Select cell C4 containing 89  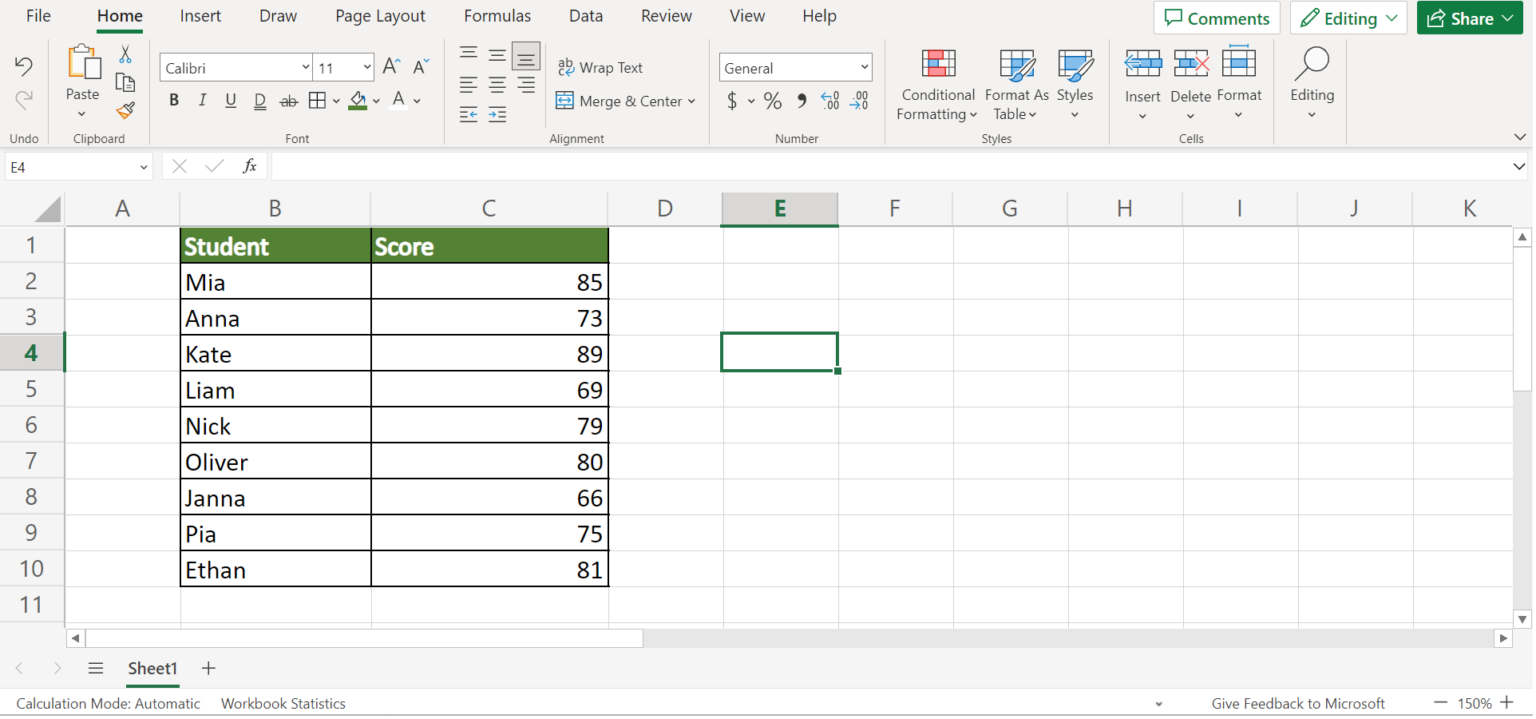click(489, 354)
